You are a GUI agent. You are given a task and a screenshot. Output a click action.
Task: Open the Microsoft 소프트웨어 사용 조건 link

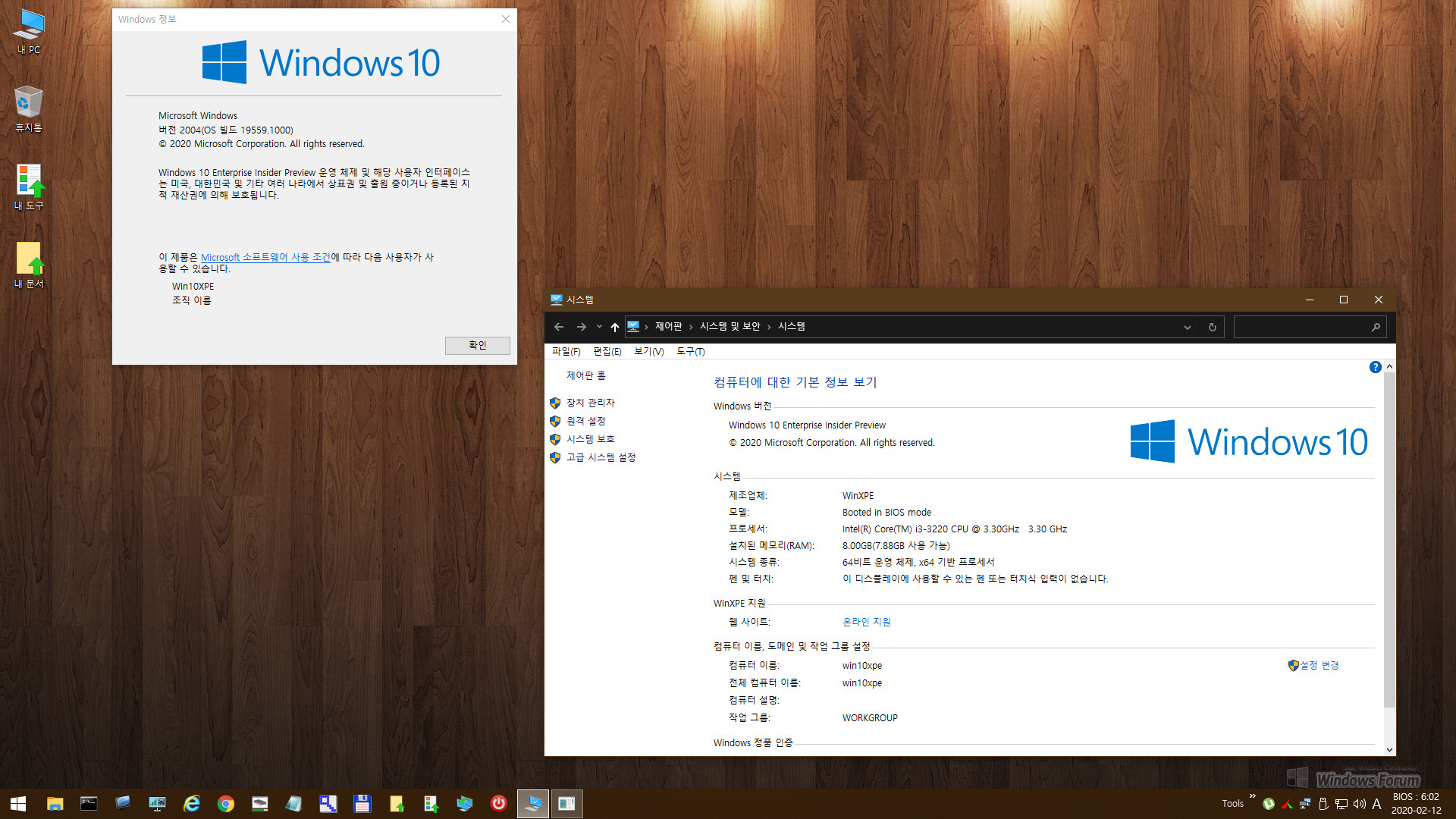[265, 258]
